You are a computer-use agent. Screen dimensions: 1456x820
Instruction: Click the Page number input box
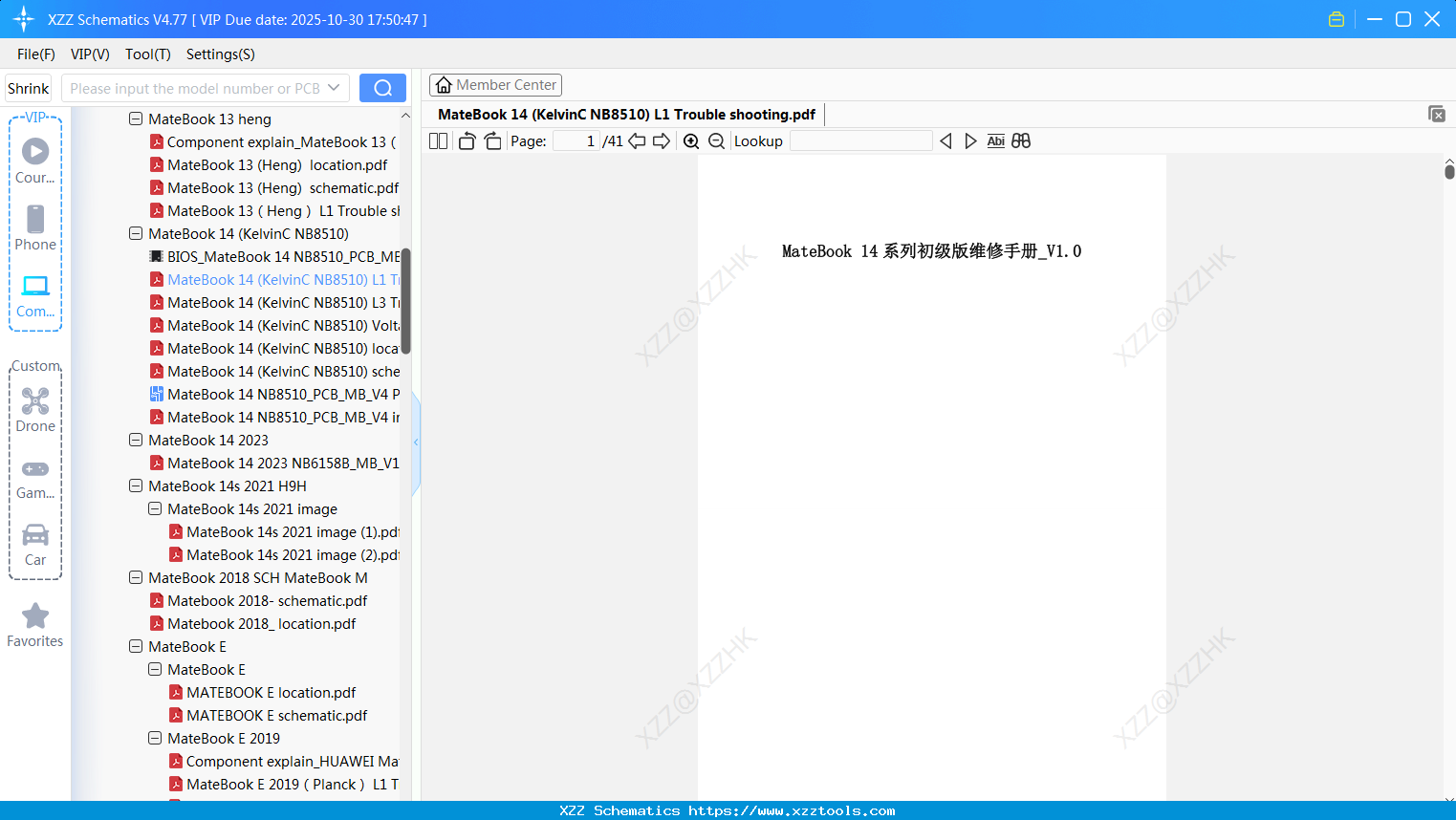(x=576, y=141)
